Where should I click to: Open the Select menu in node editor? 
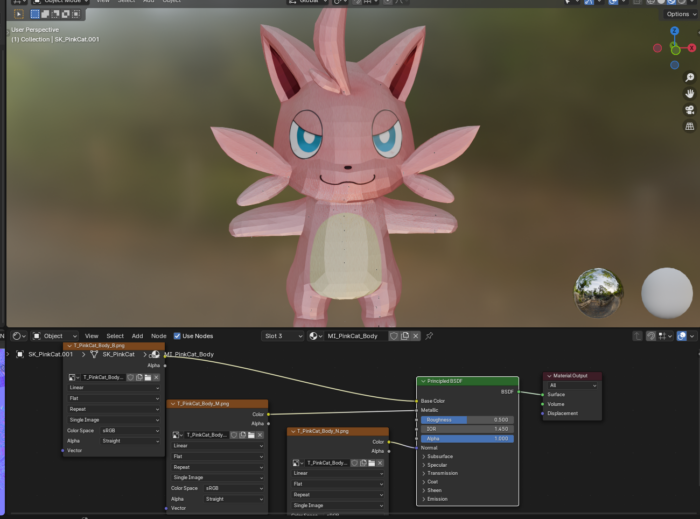coord(115,336)
